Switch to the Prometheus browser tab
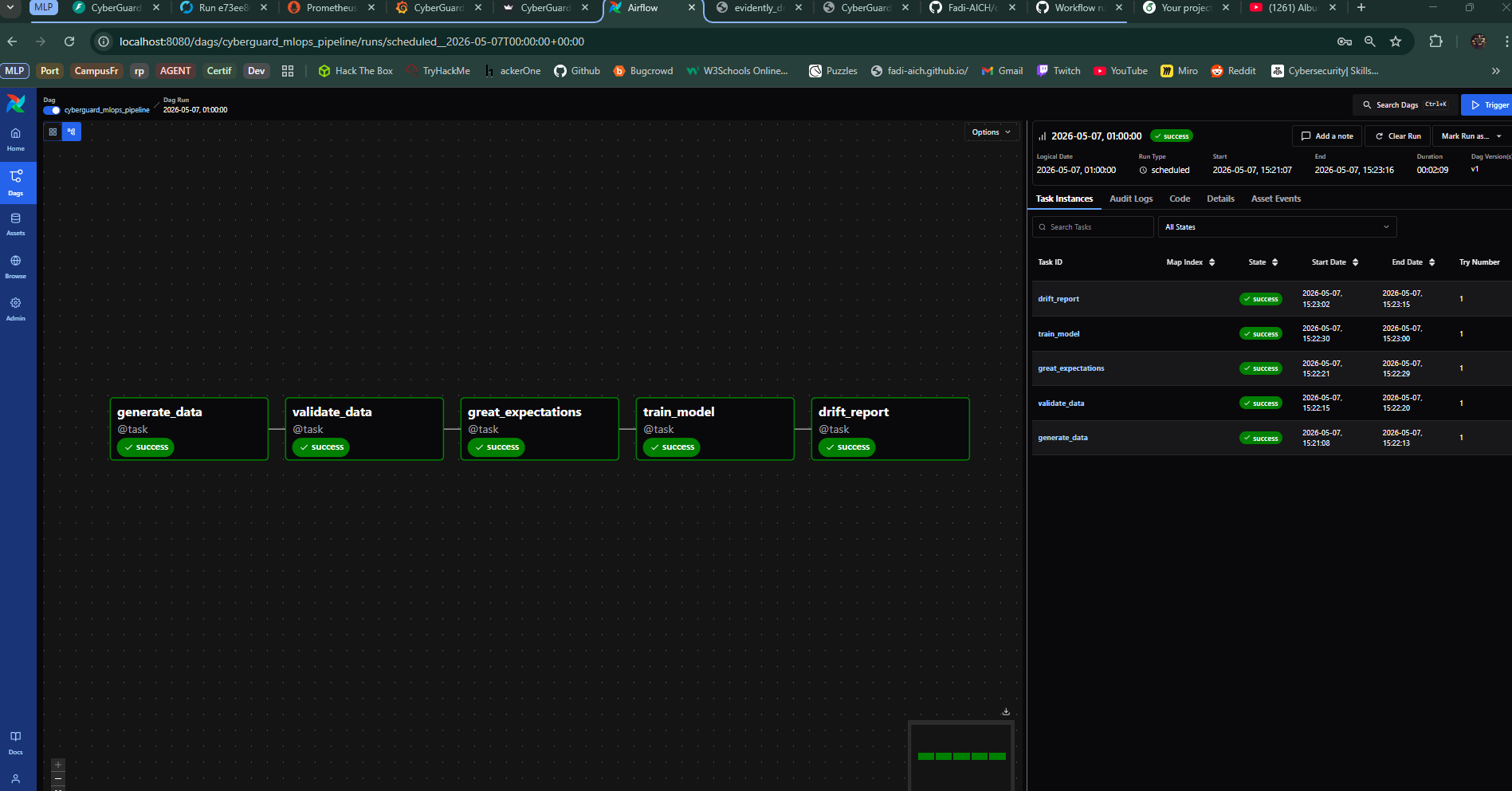 tap(330, 8)
